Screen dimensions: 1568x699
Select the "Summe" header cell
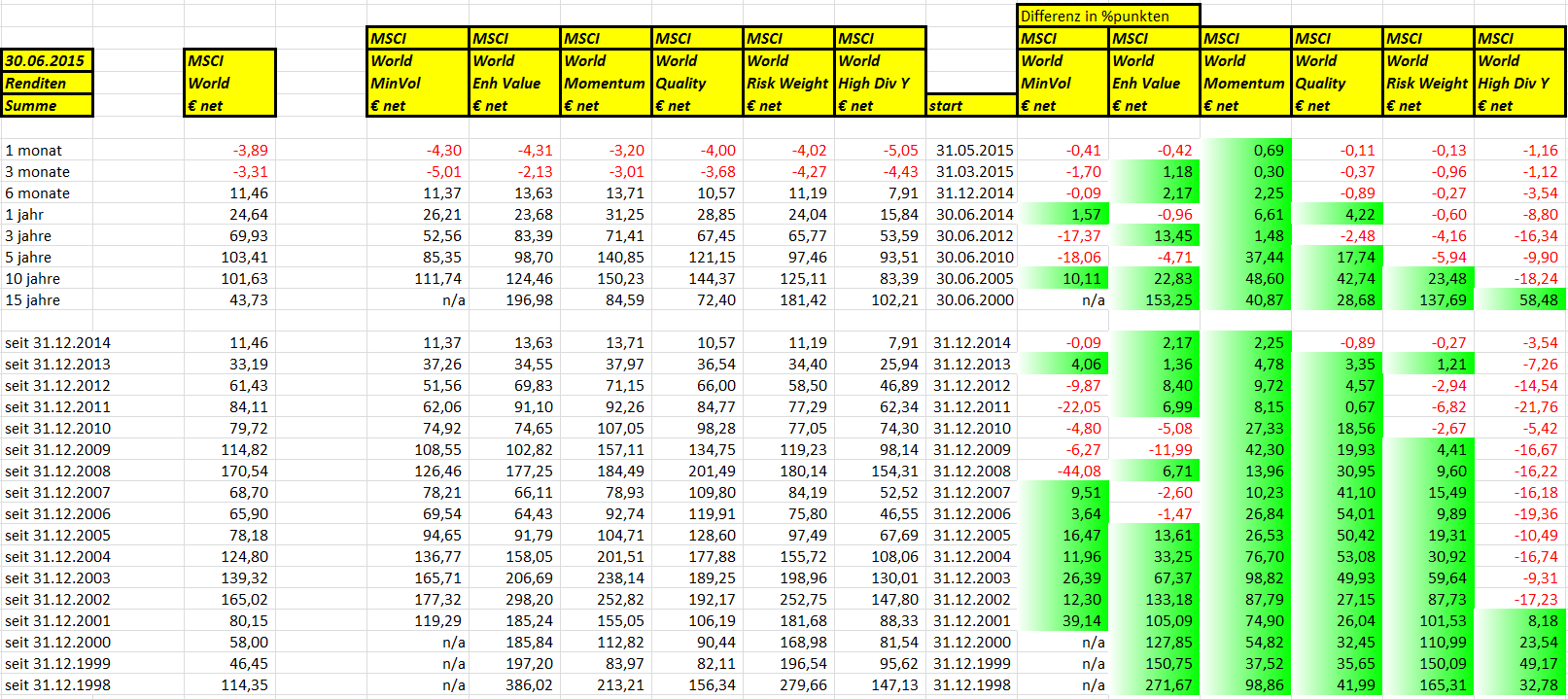click(x=47, y=105)
